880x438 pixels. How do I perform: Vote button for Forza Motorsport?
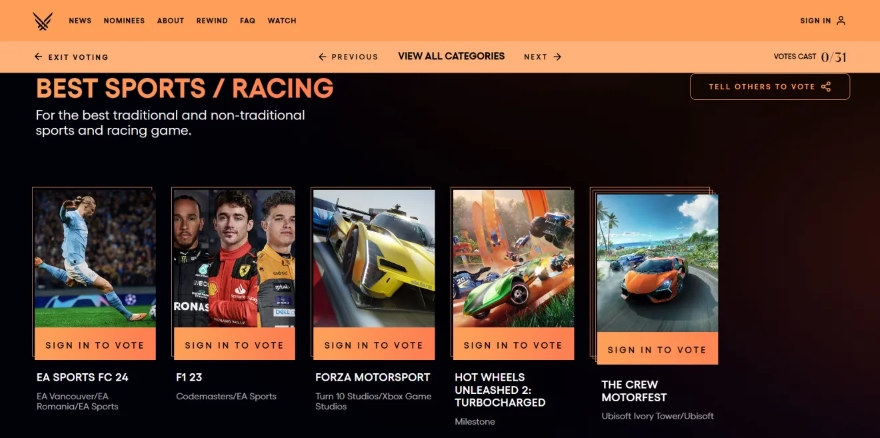[x=374, y=344]
